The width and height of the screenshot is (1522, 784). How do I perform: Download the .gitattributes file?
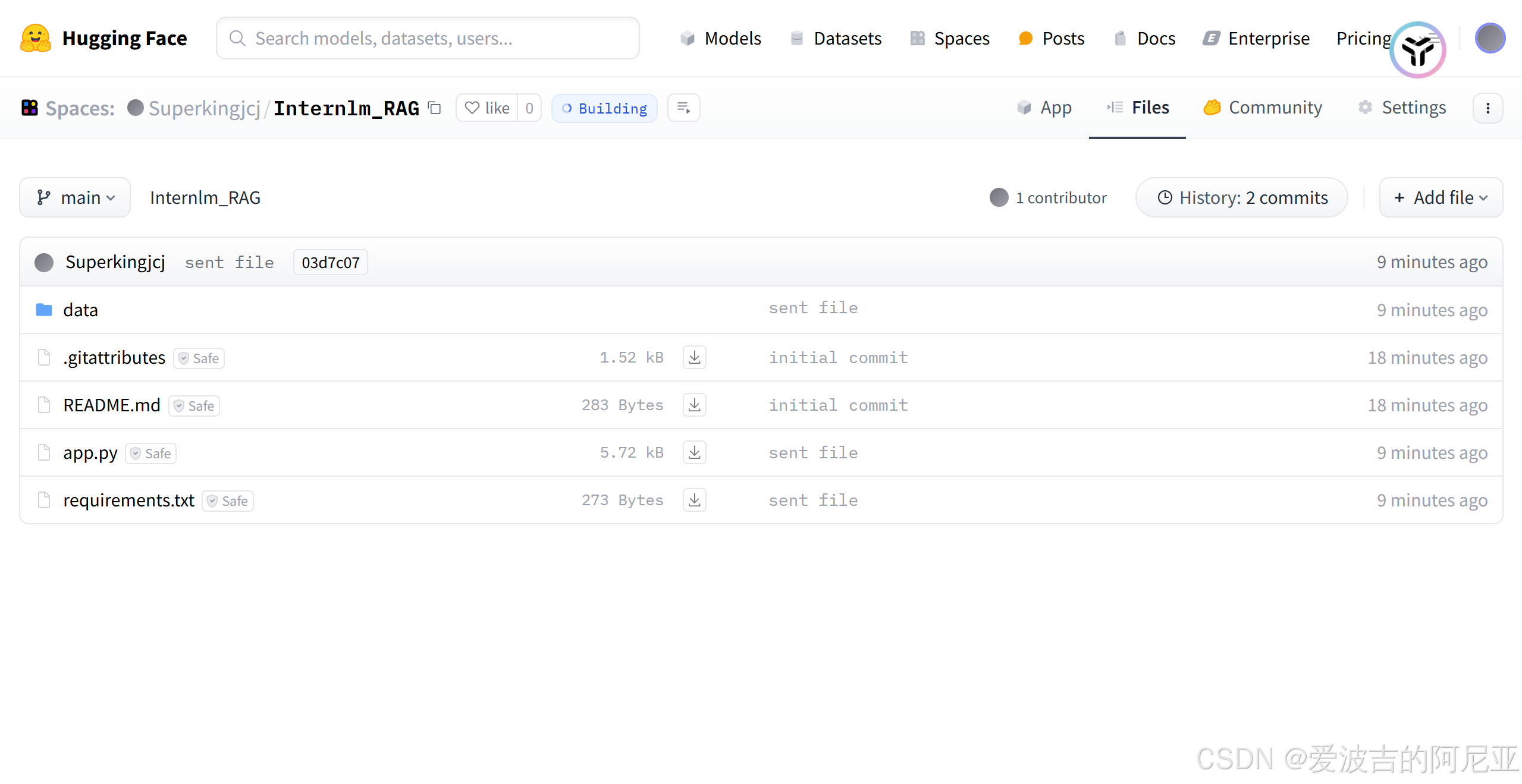point(694,357)
